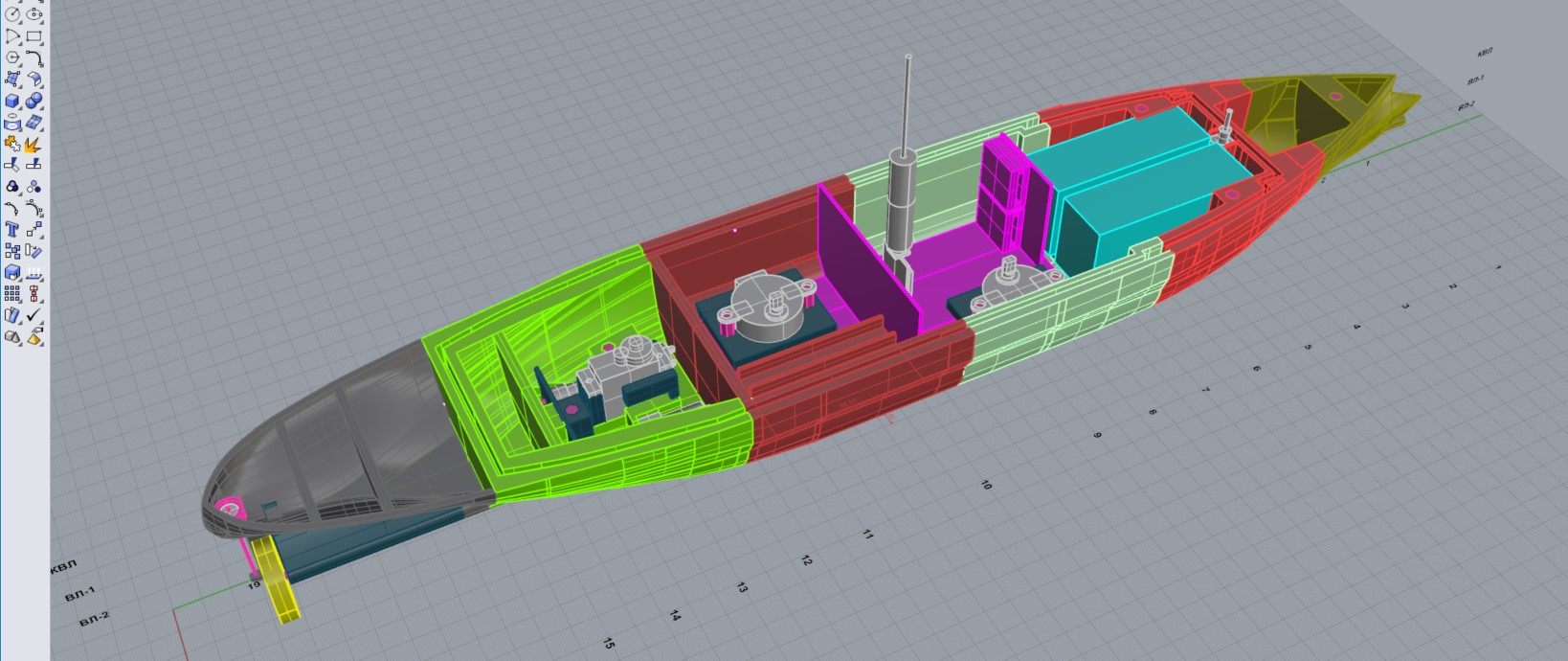Click the Box solid tool
Viewport: 1568px width, 661px height.
point(12,102)
